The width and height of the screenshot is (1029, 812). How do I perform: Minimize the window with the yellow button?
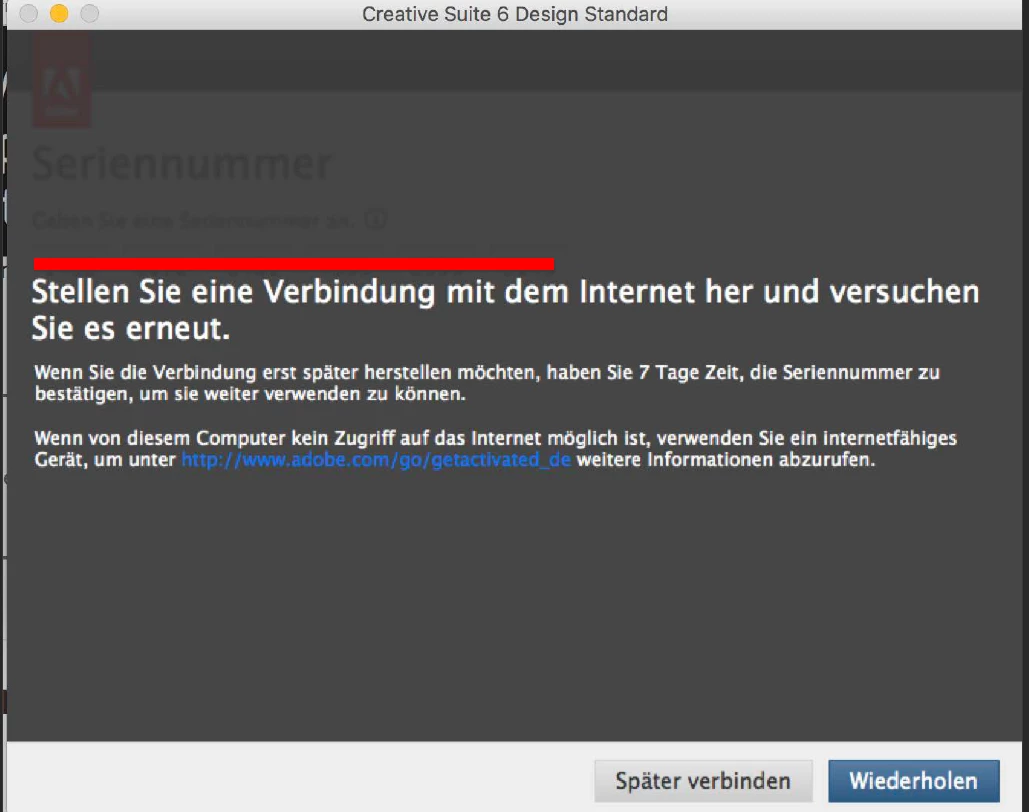tap(59, 13)
